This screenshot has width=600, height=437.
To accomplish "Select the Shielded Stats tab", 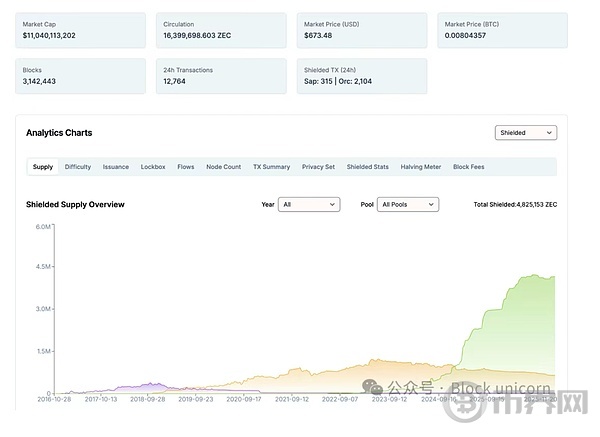I will (368, 167).
